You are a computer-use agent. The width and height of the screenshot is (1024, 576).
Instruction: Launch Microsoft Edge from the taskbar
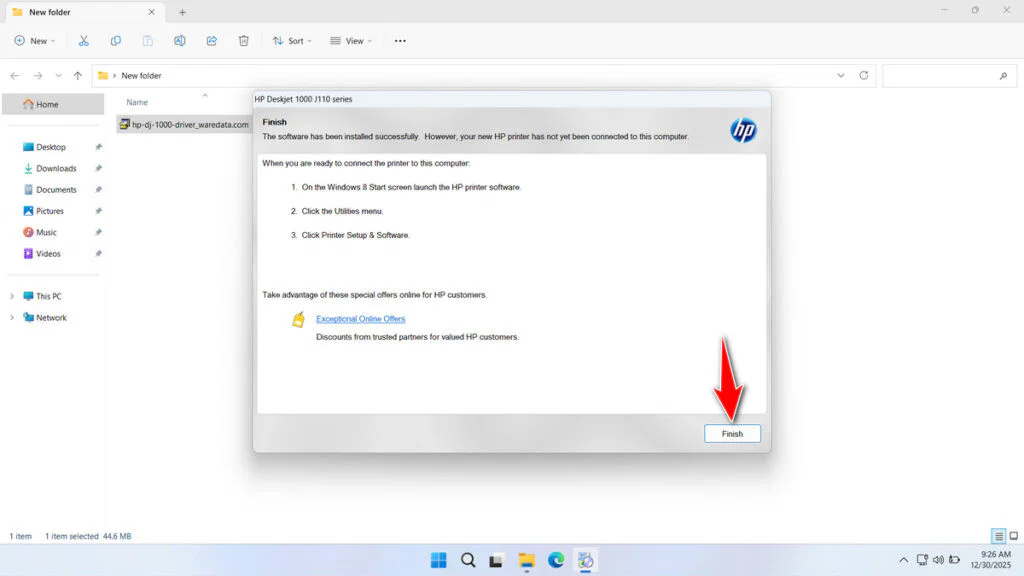(555, 560)
